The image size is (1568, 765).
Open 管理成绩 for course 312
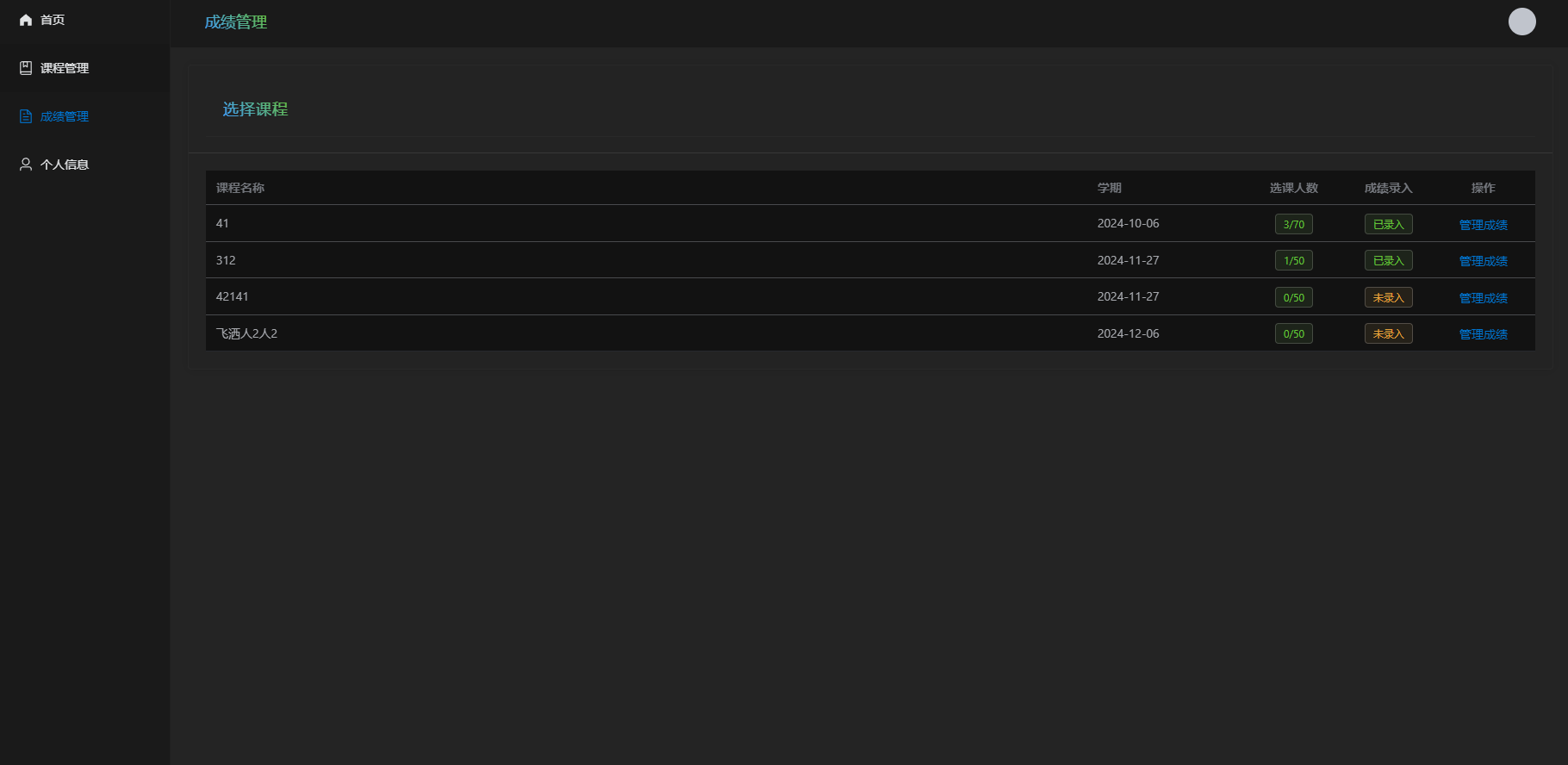click(x=1483, y=261)
